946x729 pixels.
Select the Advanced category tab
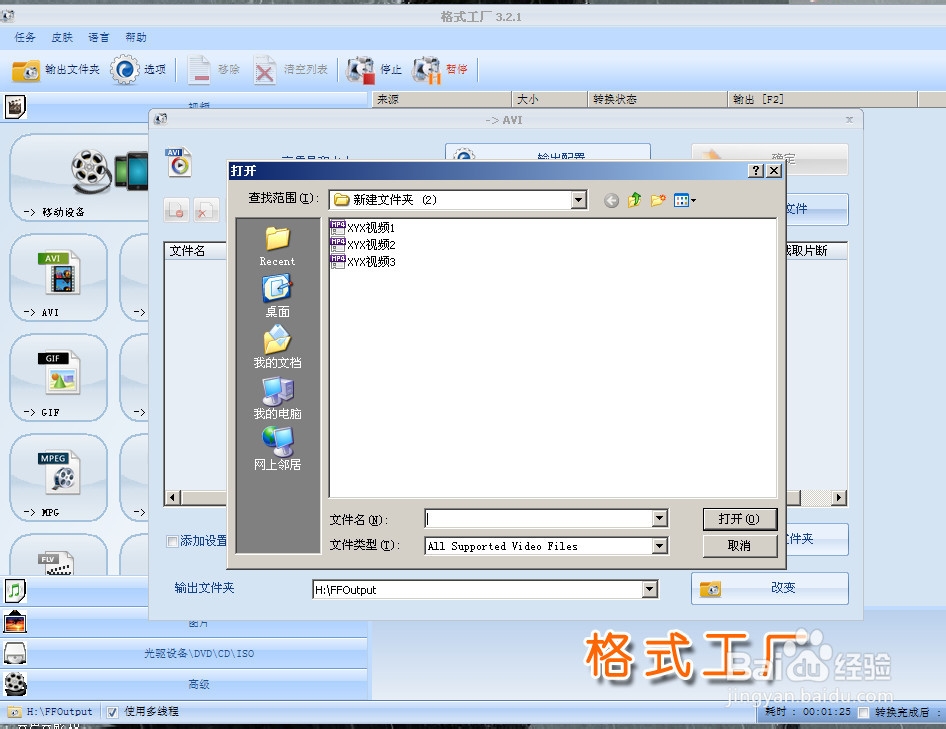point(198,684)
